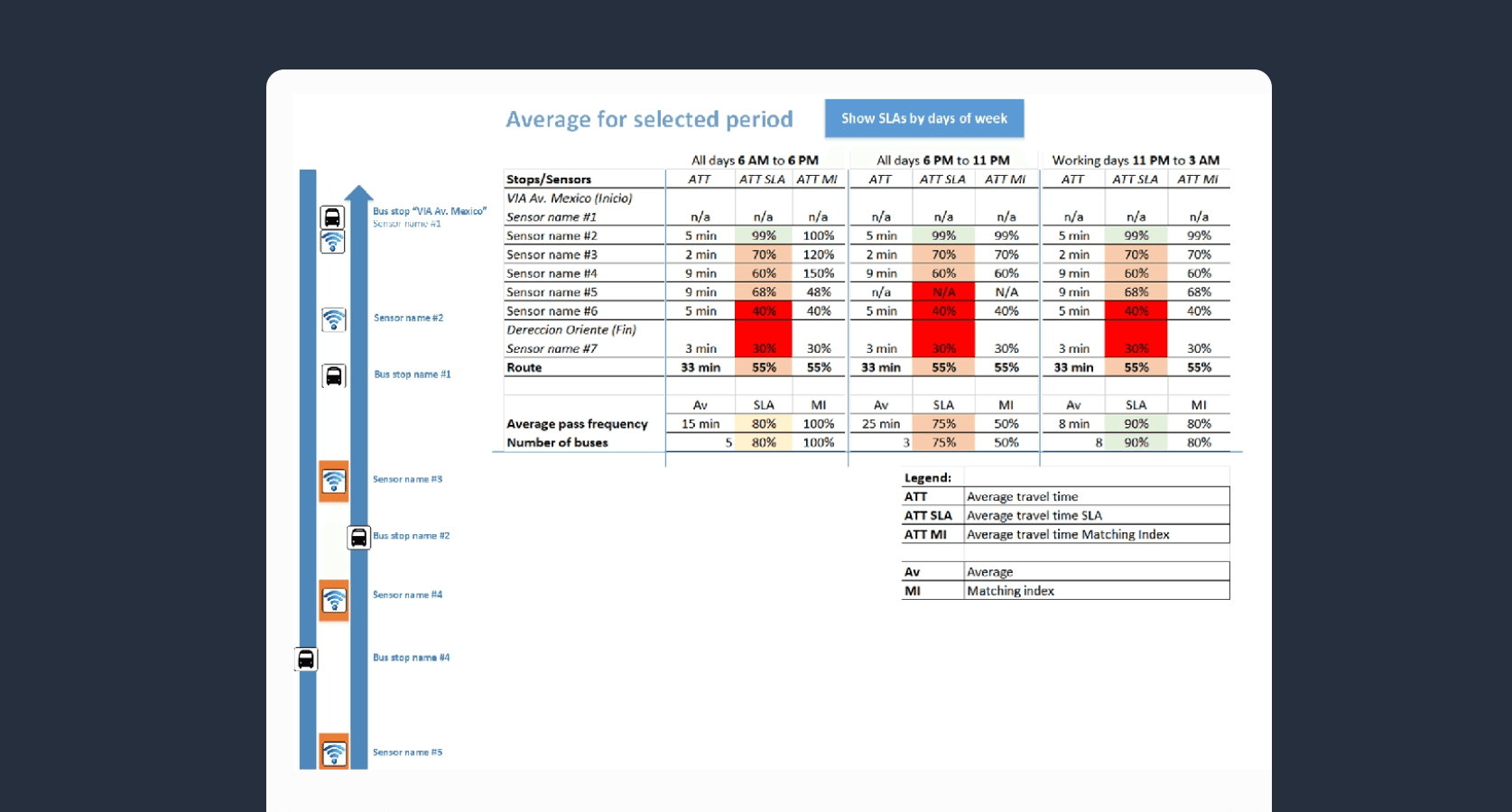Screen dimensions: 1512x812
Task: Click the 'Bus stop "VIA Av. Mexico"' route label
Action: click(x=430, y=211)
